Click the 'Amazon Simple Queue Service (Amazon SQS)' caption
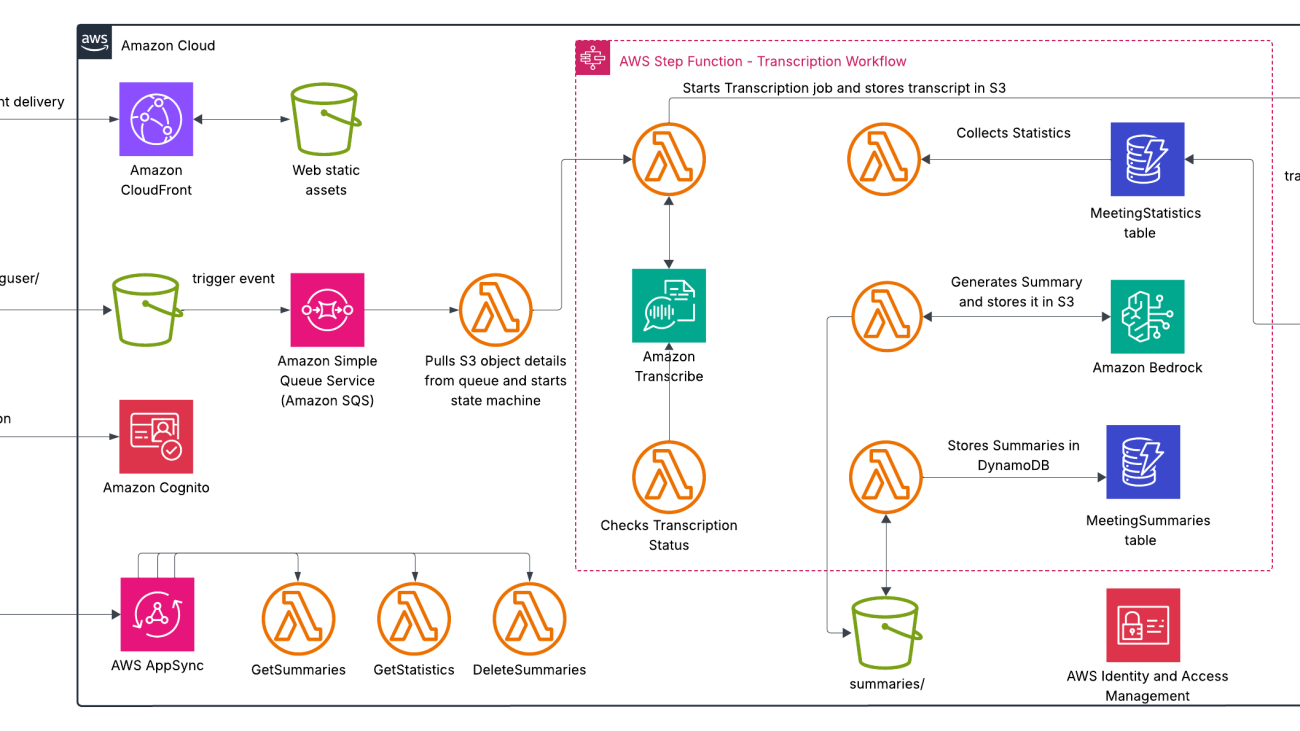1300x731 pixels. coord(327,380)
